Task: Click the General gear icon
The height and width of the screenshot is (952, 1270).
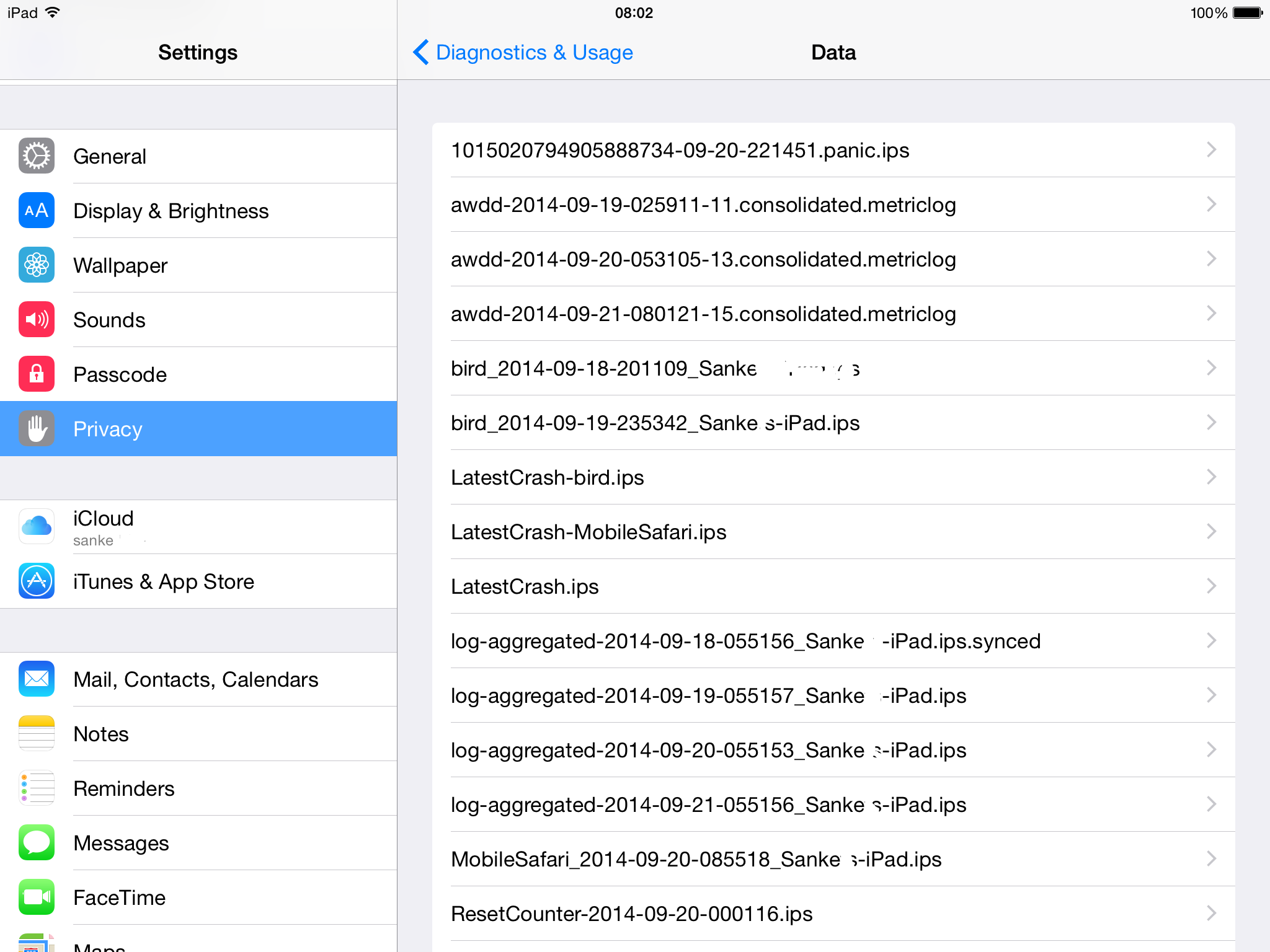Action: tap(37, 156)
